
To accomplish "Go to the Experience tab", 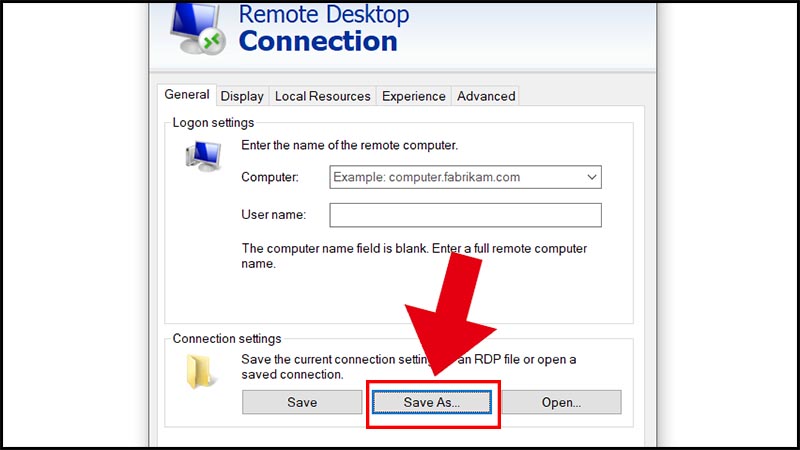I will coord(413,96).
